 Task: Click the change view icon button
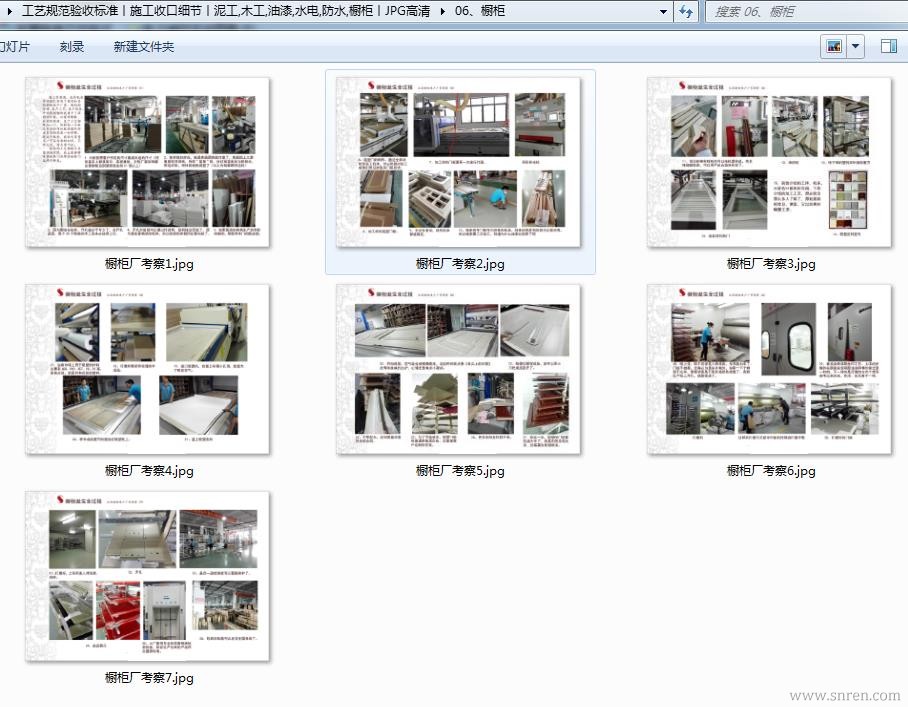coord(832,47)
